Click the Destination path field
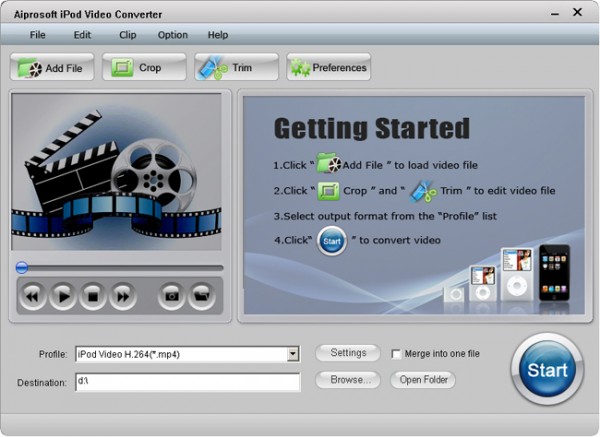This screenshot has width=600, height=437. (188, 382)
